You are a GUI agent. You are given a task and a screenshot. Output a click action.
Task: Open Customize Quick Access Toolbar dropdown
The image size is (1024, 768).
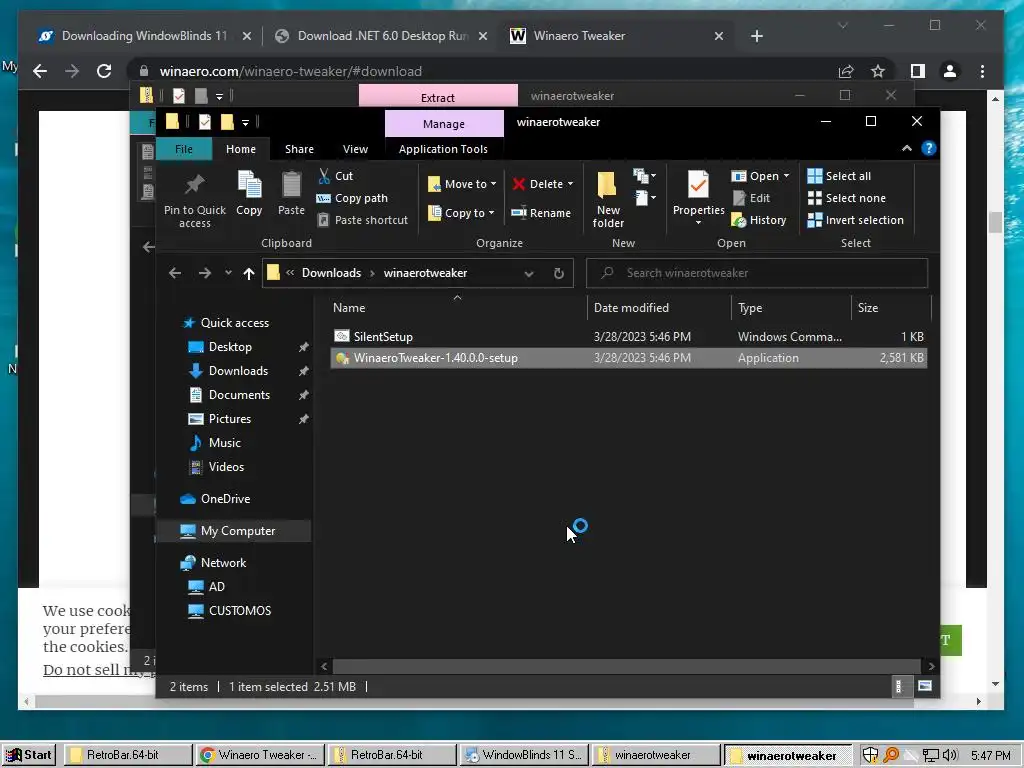(x=245, y=122)
